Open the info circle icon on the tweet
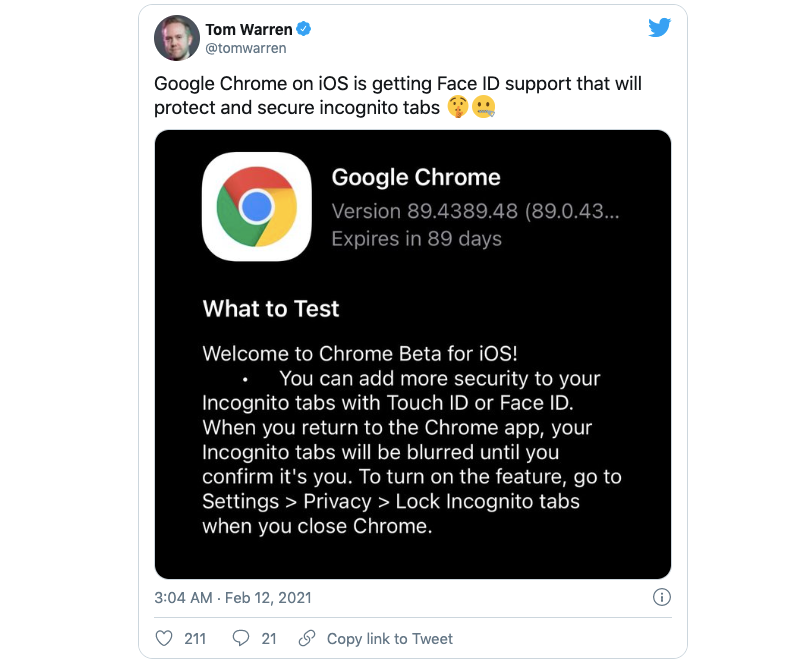Screen dimensions: 809x664 661,597
